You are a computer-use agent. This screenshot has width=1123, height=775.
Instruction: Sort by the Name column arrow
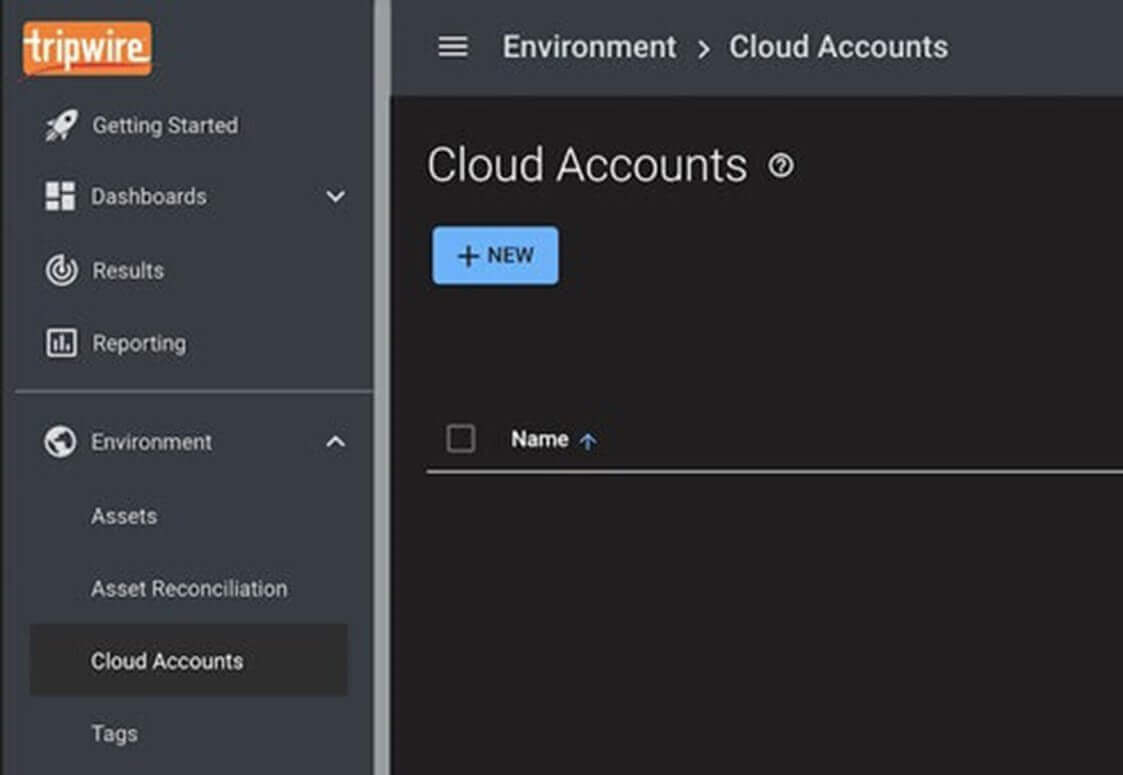coord(588,441)
